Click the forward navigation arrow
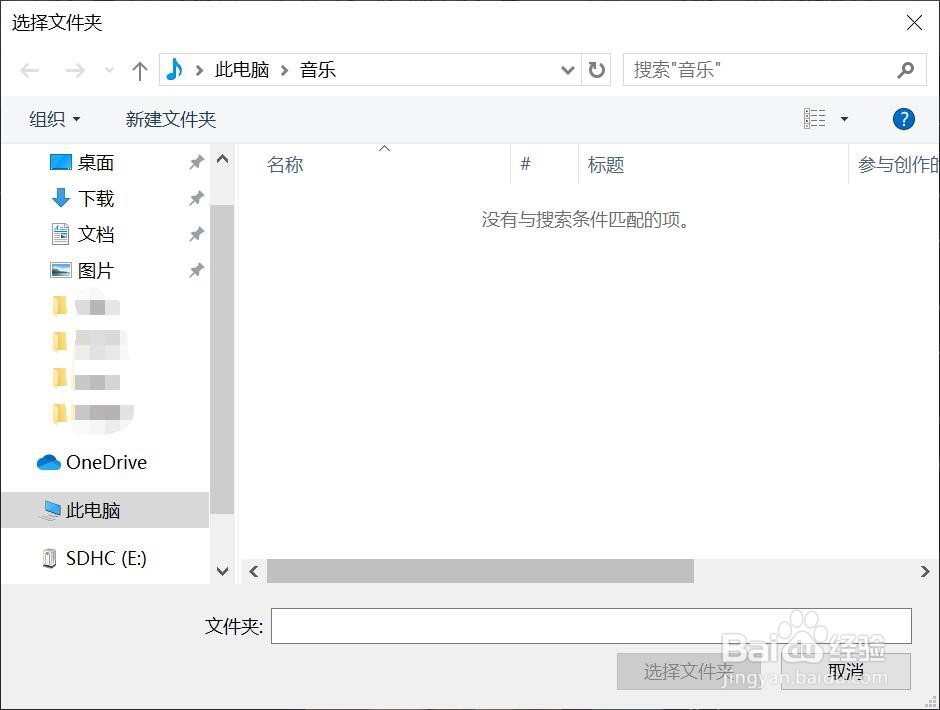940x710 pixels. pyautogui.click(x=74, y=69)
